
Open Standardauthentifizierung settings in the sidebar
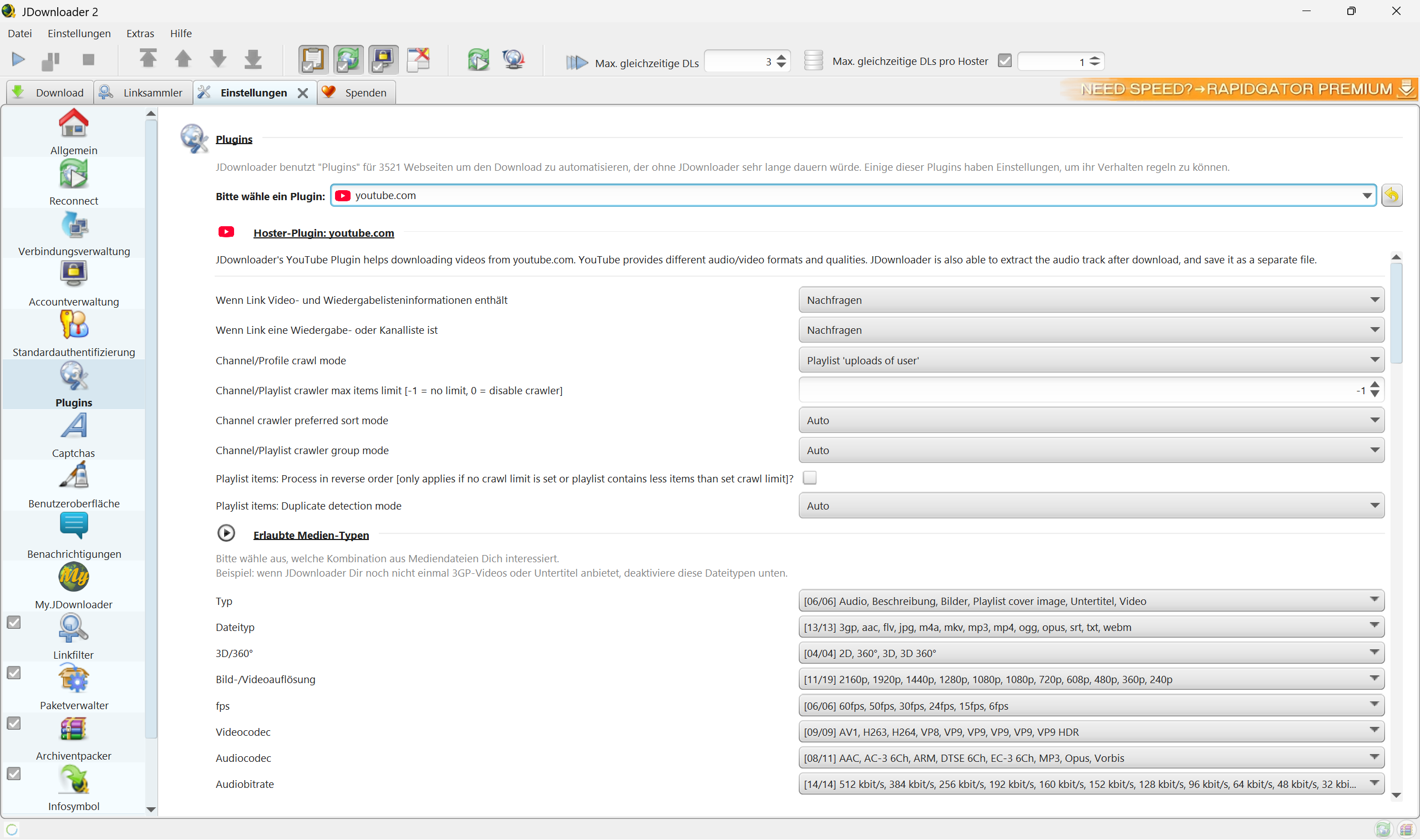(74, 334)
